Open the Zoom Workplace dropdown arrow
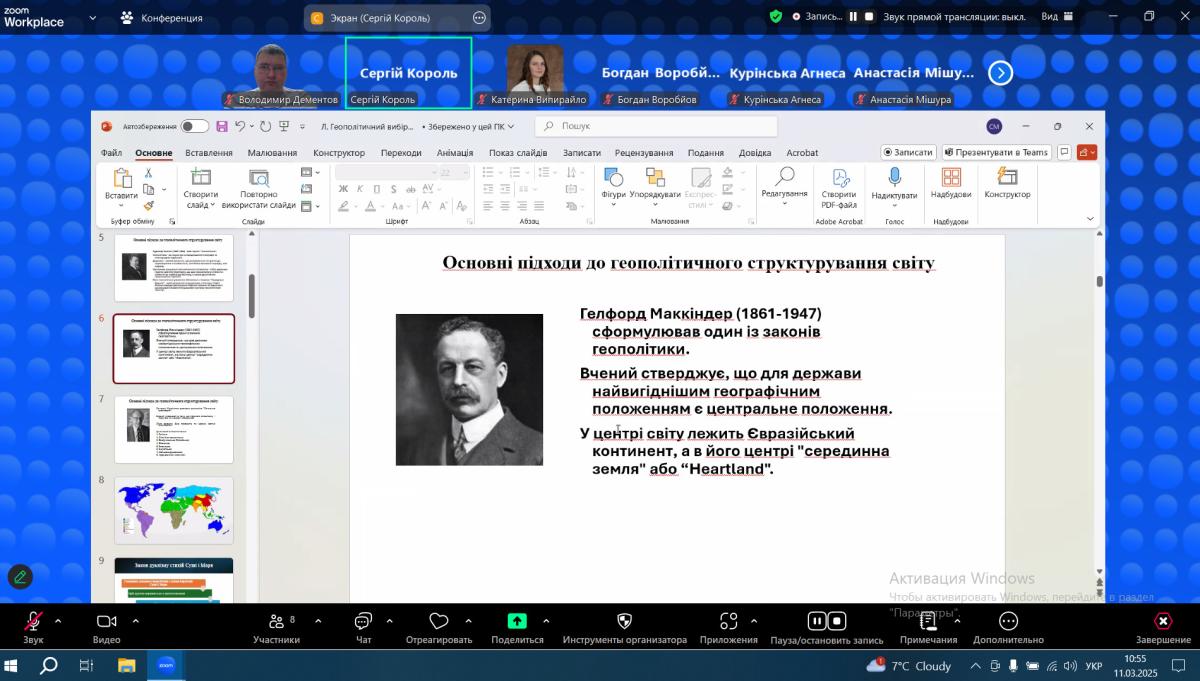The image size is (1200, 681). tap(93, 17)
